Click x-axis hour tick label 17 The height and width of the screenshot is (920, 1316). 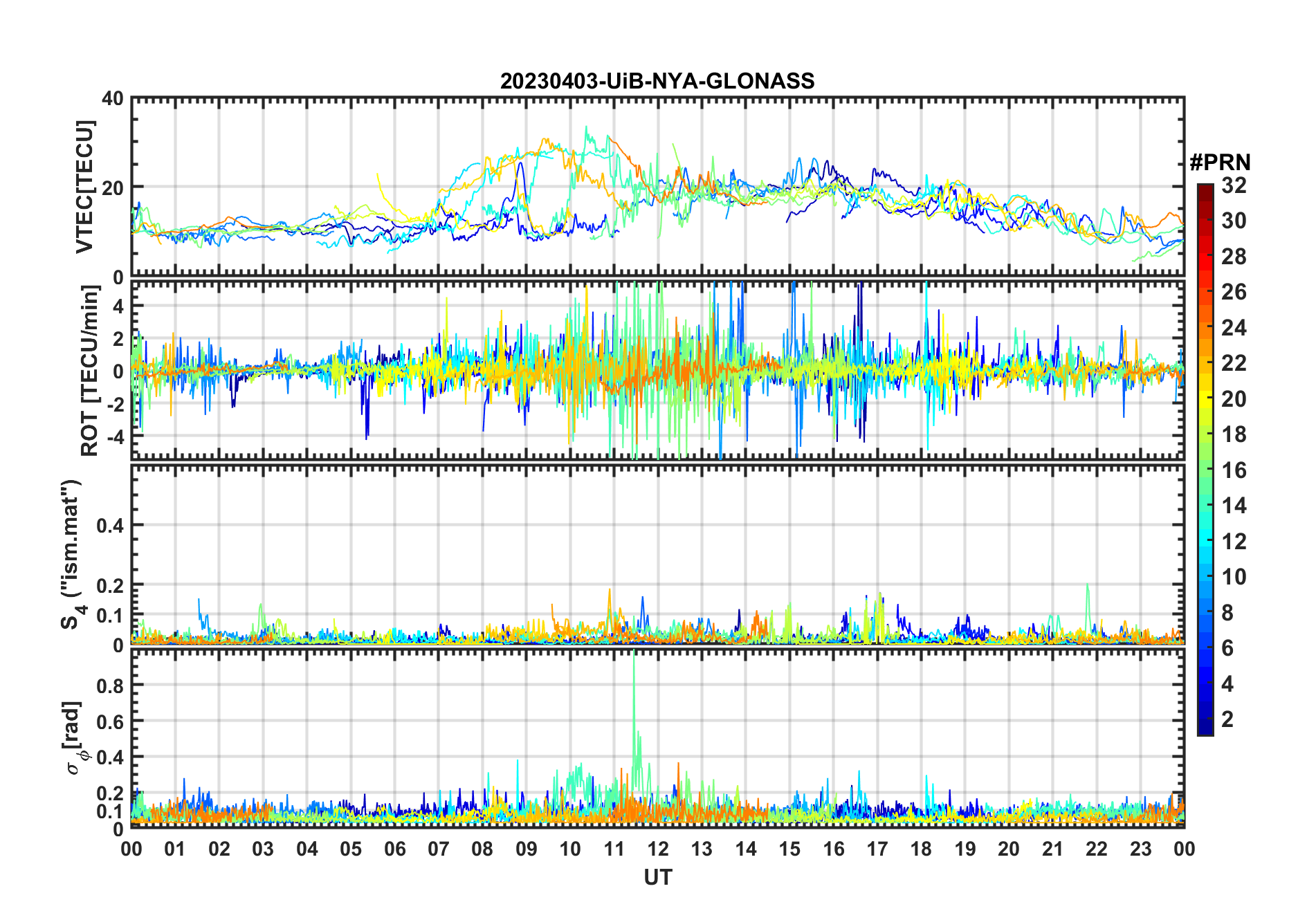pyautogui.click(x=877, y=849)
